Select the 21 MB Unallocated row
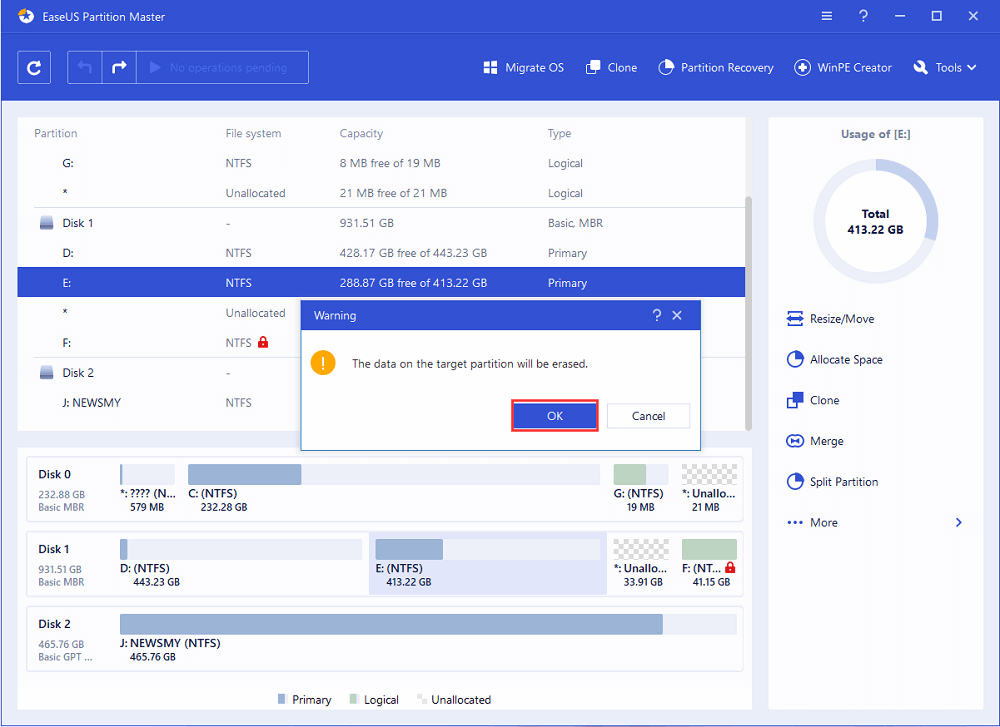Screen dimensions: 1000x727 (381, 193)
